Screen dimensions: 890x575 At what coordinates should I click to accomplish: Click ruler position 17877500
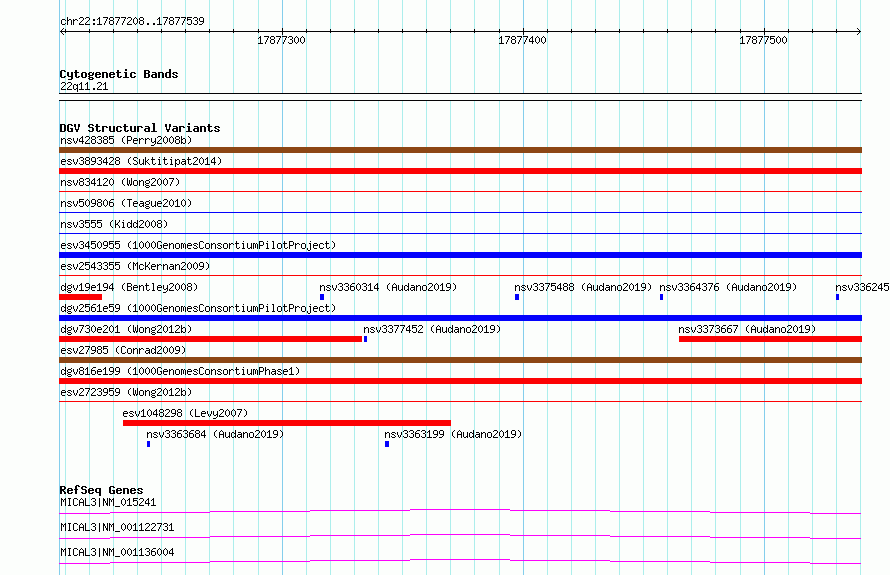(763, 40)
